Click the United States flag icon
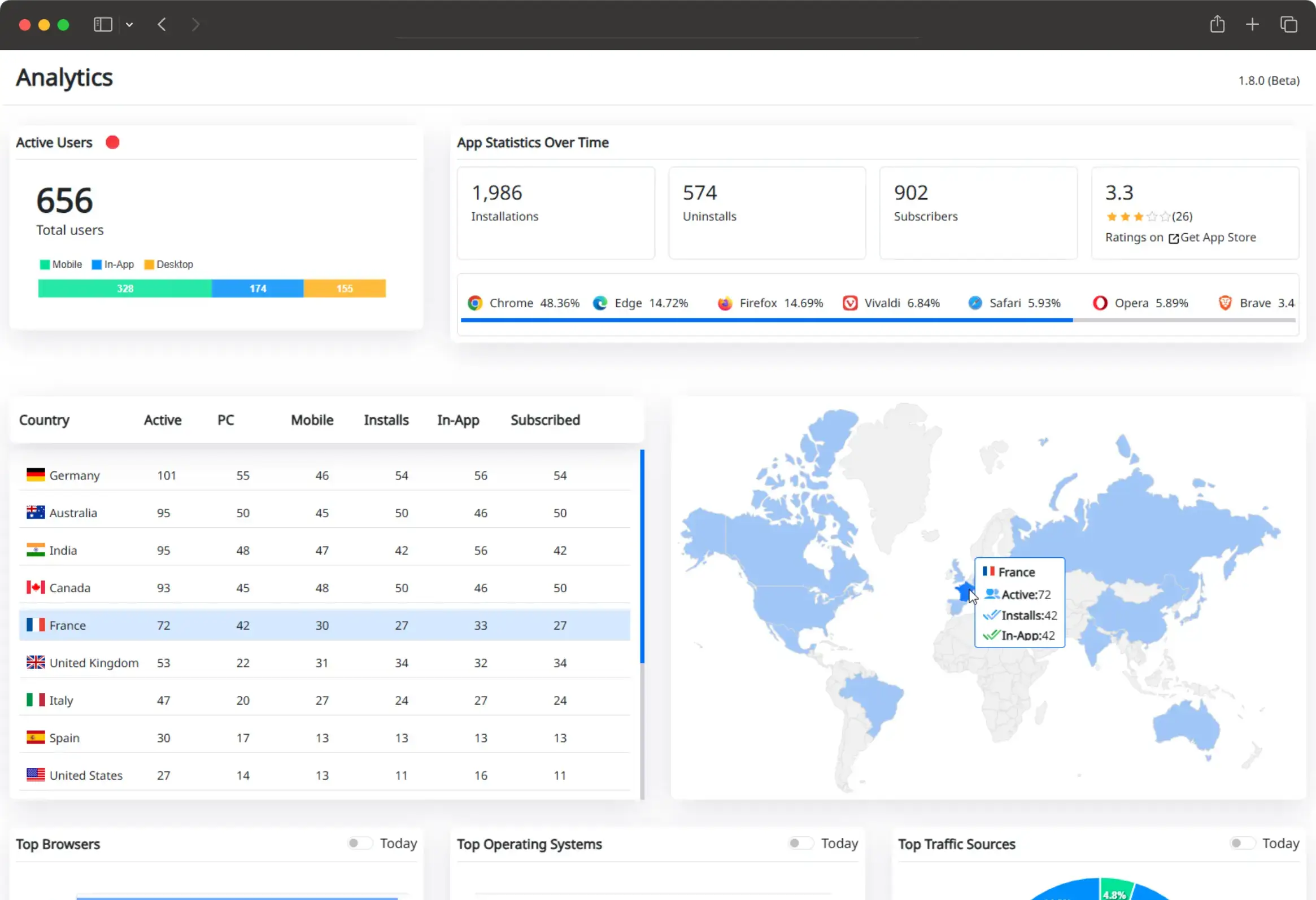Screen dimensions: 1316x900 click(x=36, y=774)
